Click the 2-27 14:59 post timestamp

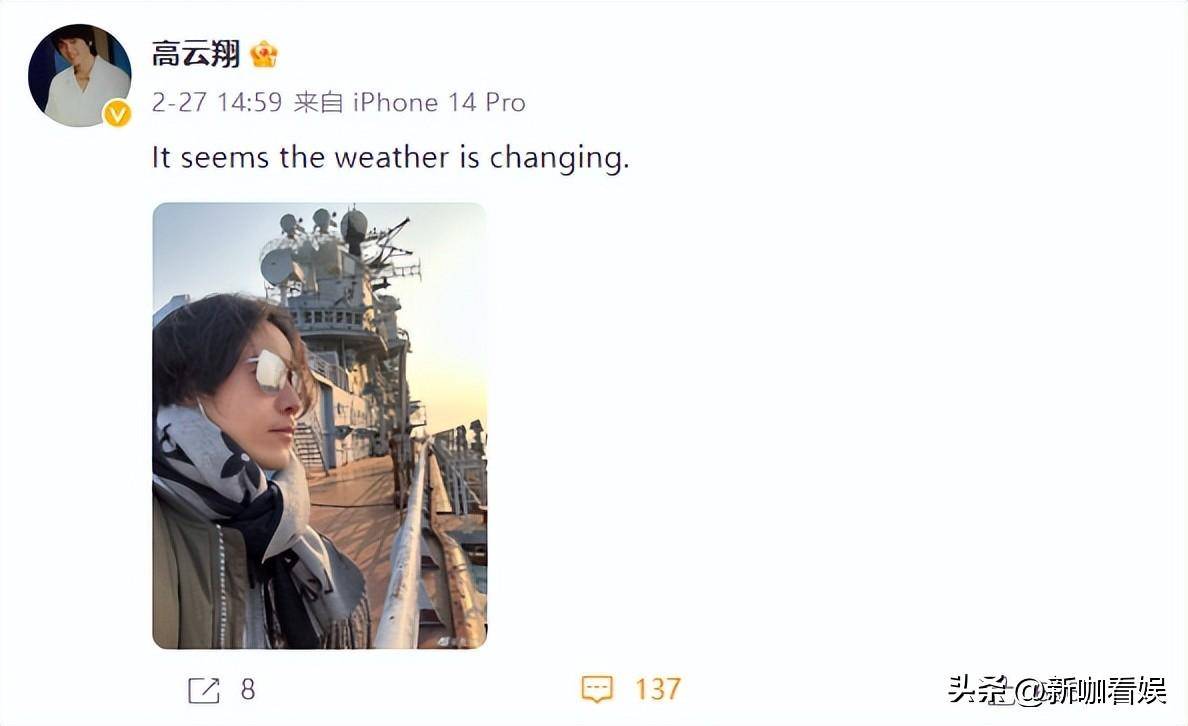tap(217, 102)
